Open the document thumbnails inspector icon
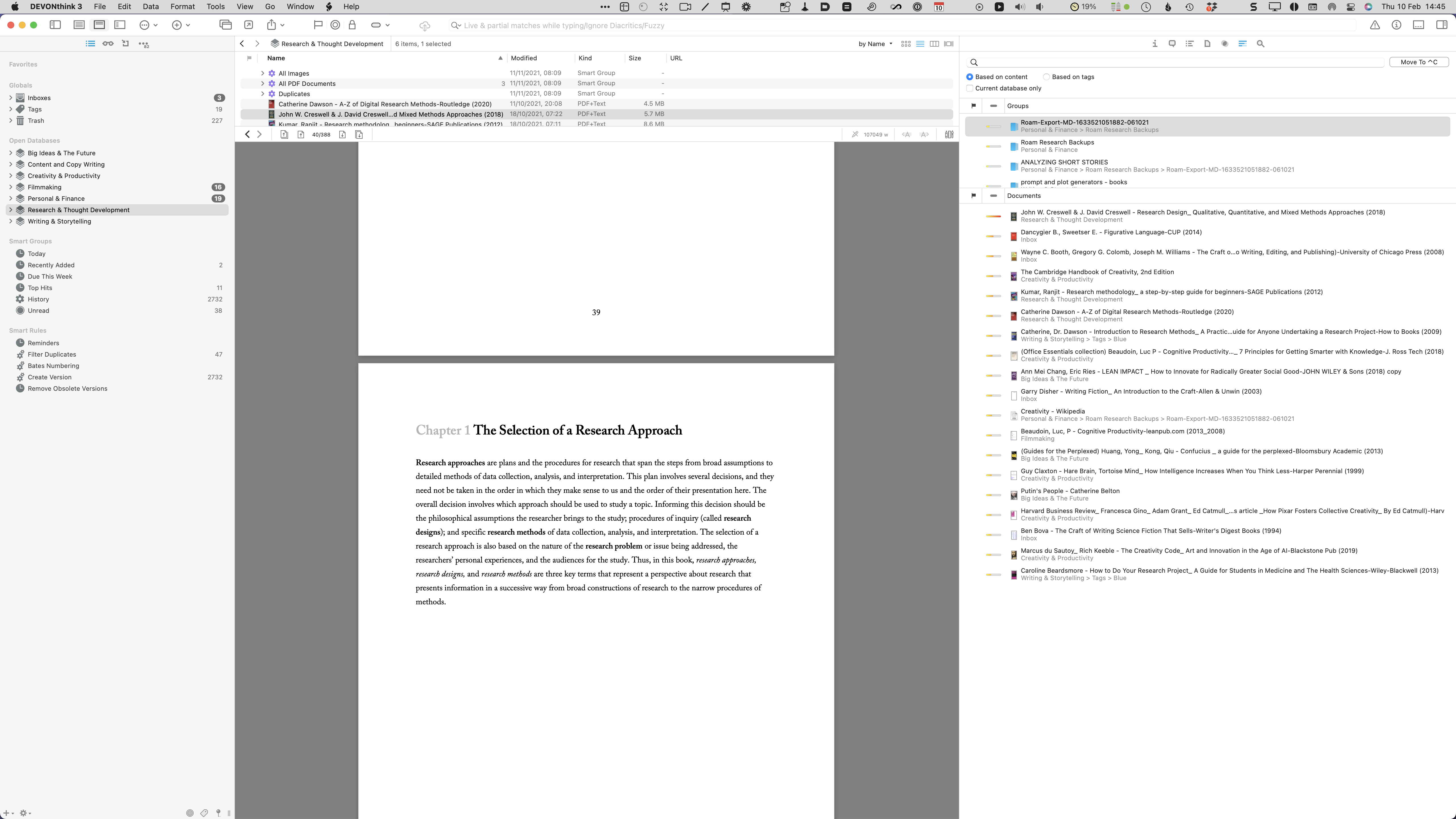1456x819 pixels. point(1207,44)
